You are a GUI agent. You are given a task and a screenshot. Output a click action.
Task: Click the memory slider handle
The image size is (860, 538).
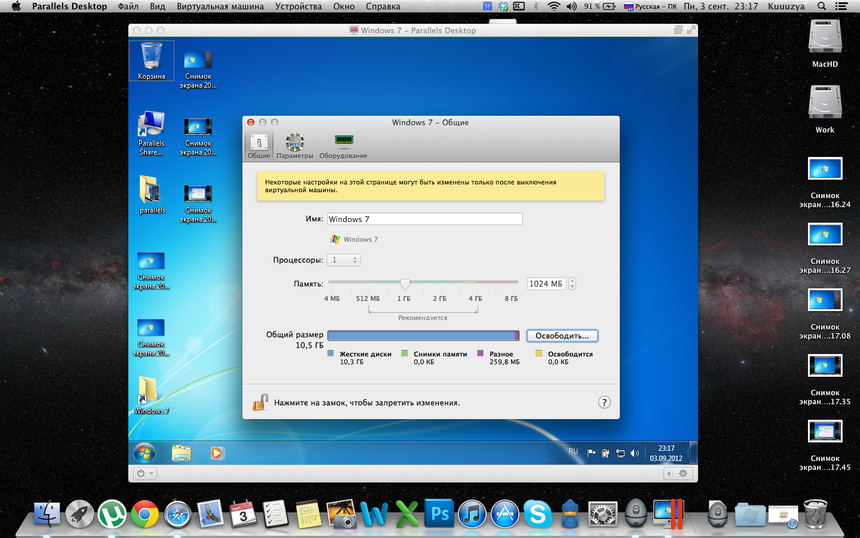(405, 284)
